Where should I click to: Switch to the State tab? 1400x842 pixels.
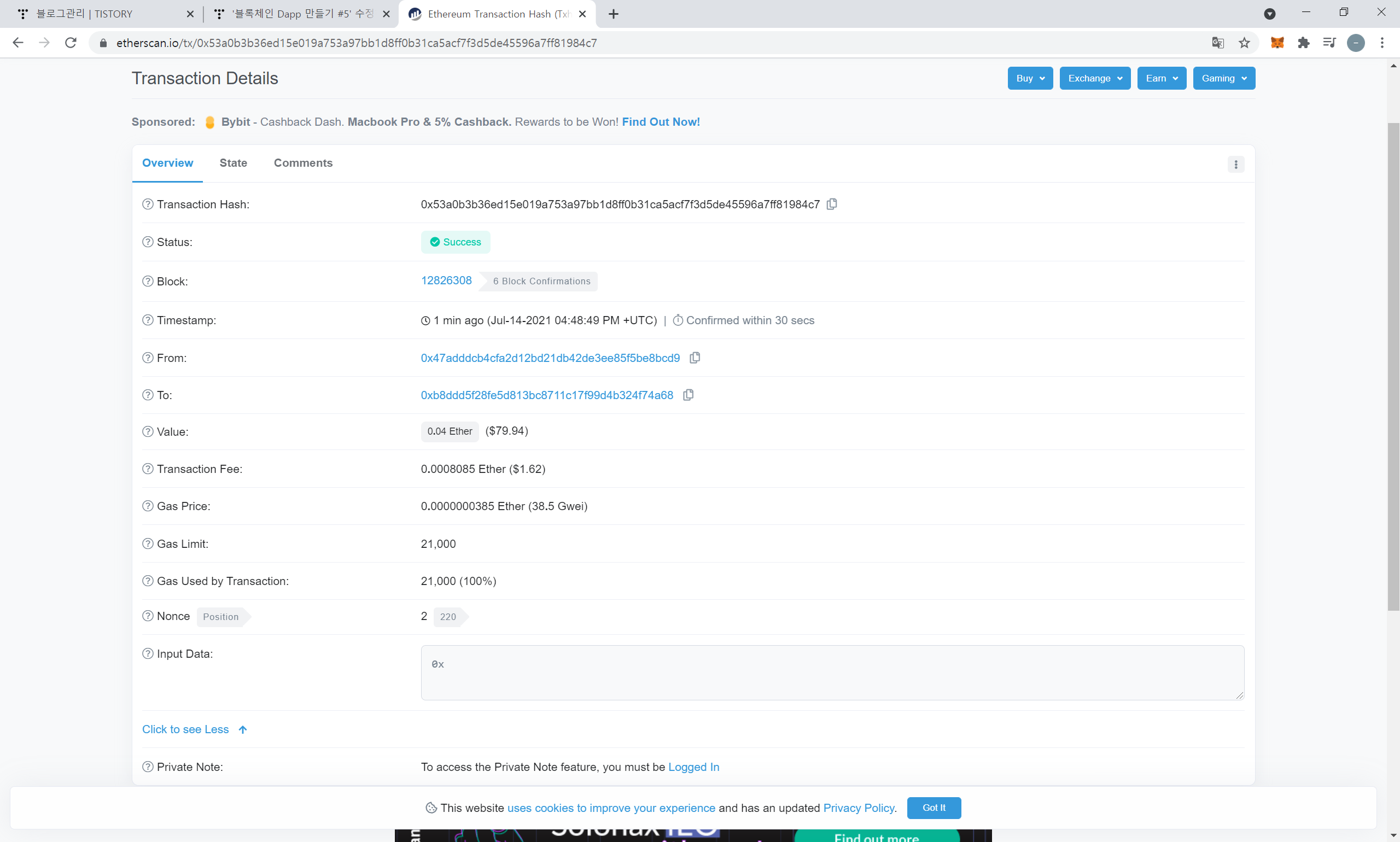[x=233, y=163]
